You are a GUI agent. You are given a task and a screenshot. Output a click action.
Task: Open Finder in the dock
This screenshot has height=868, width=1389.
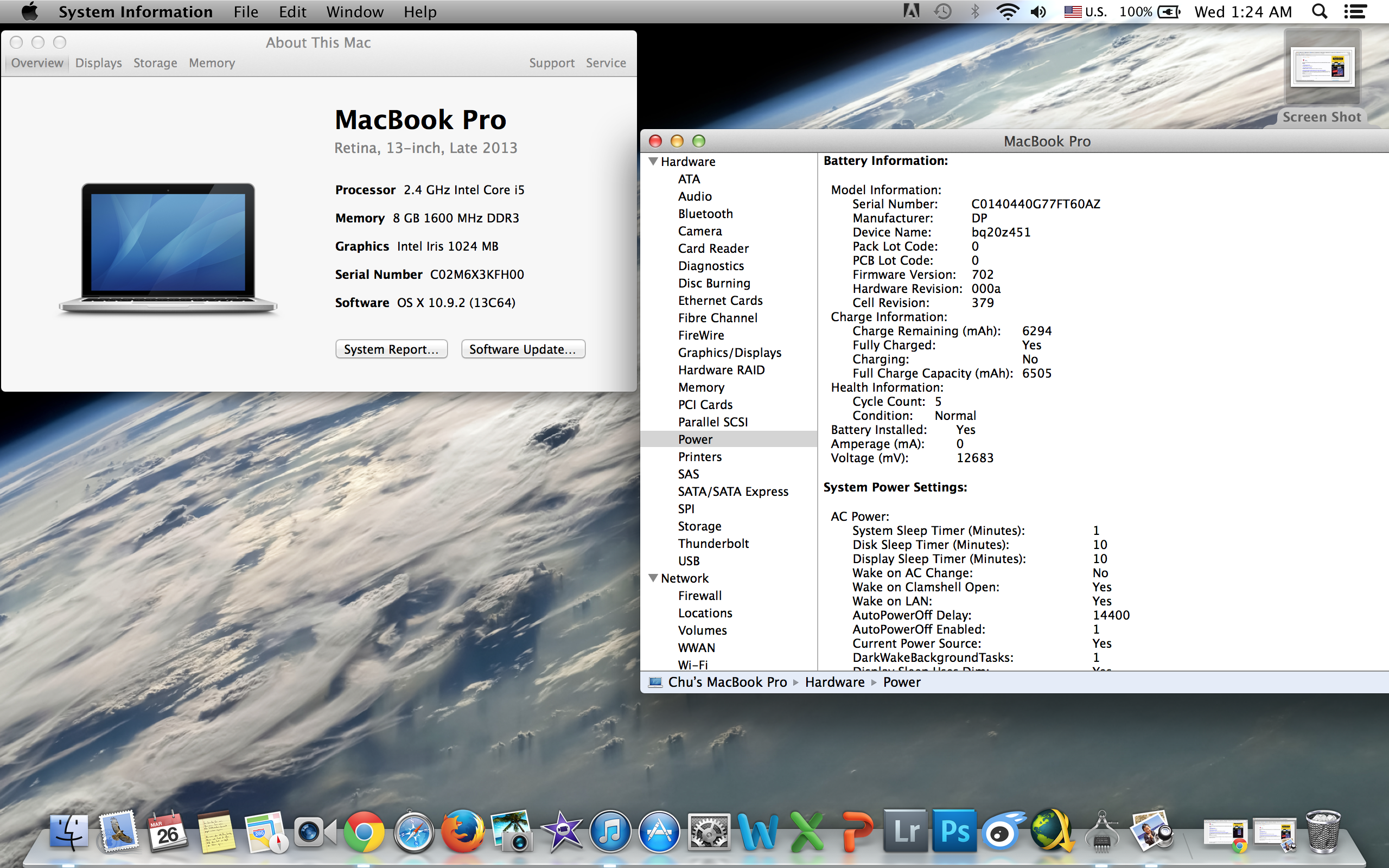pos(68,832)
